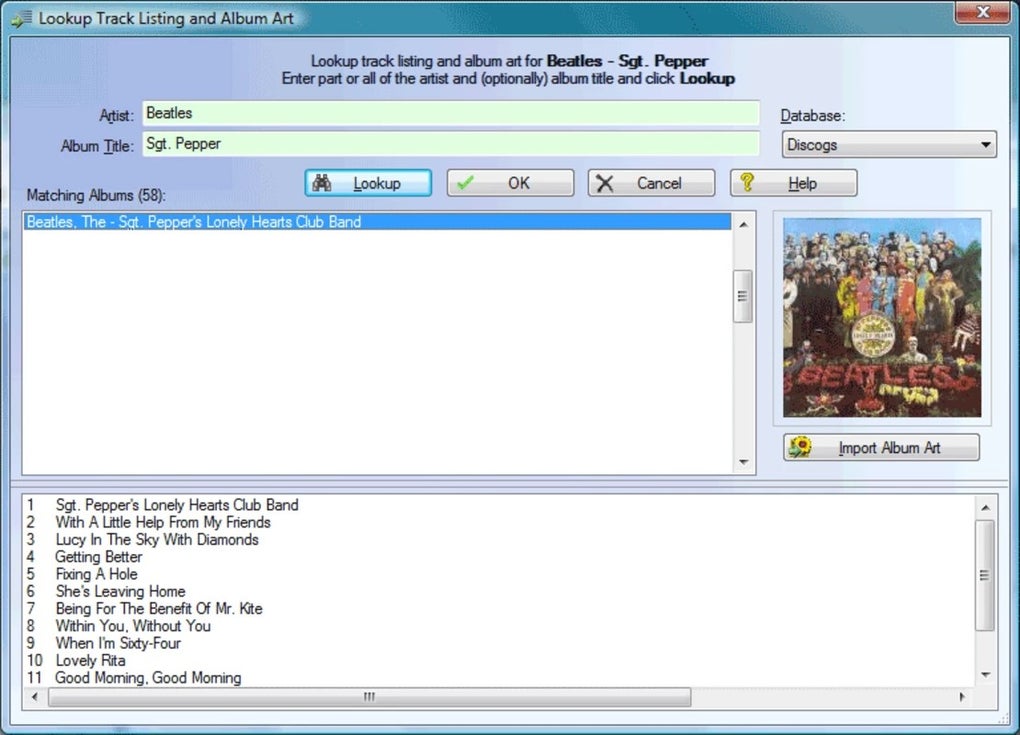This screenshot has width=1020, height=735.
Task: Open Help for the lookup dialog
Action: 793,182
